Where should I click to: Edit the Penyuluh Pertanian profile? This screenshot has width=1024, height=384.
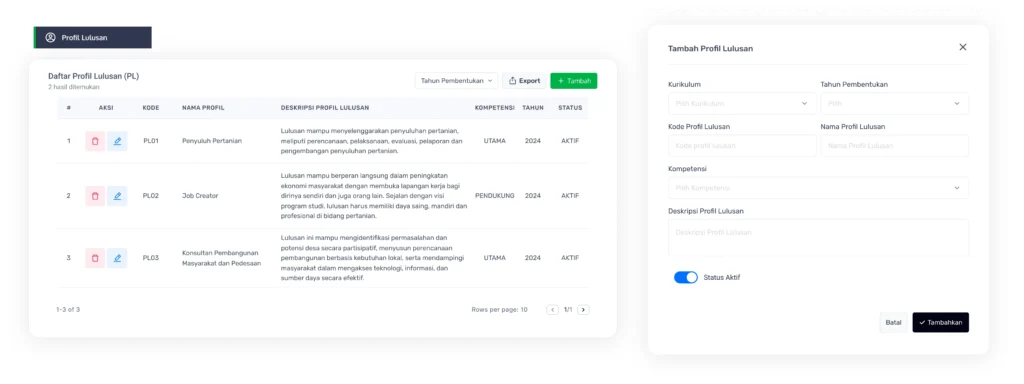pos(117,141)
